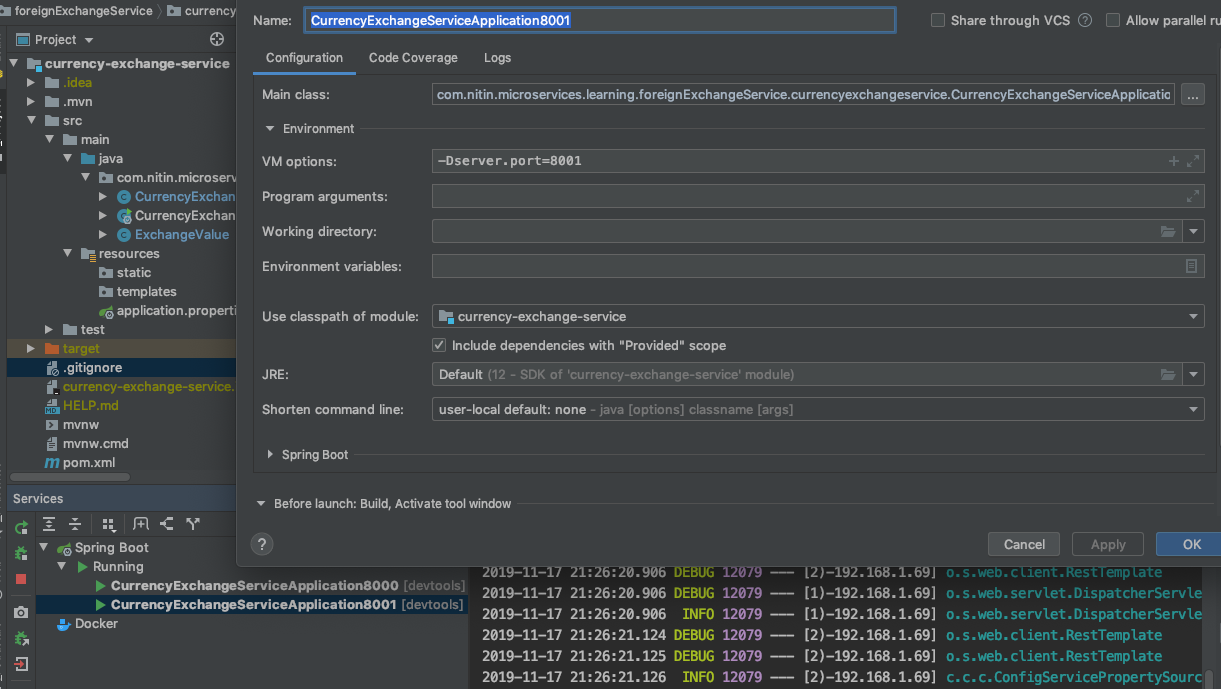This screenshot has width=1221, height=689.
Task: Open the JRE dropdown arrow
Action: click(x=1194, y=375)
